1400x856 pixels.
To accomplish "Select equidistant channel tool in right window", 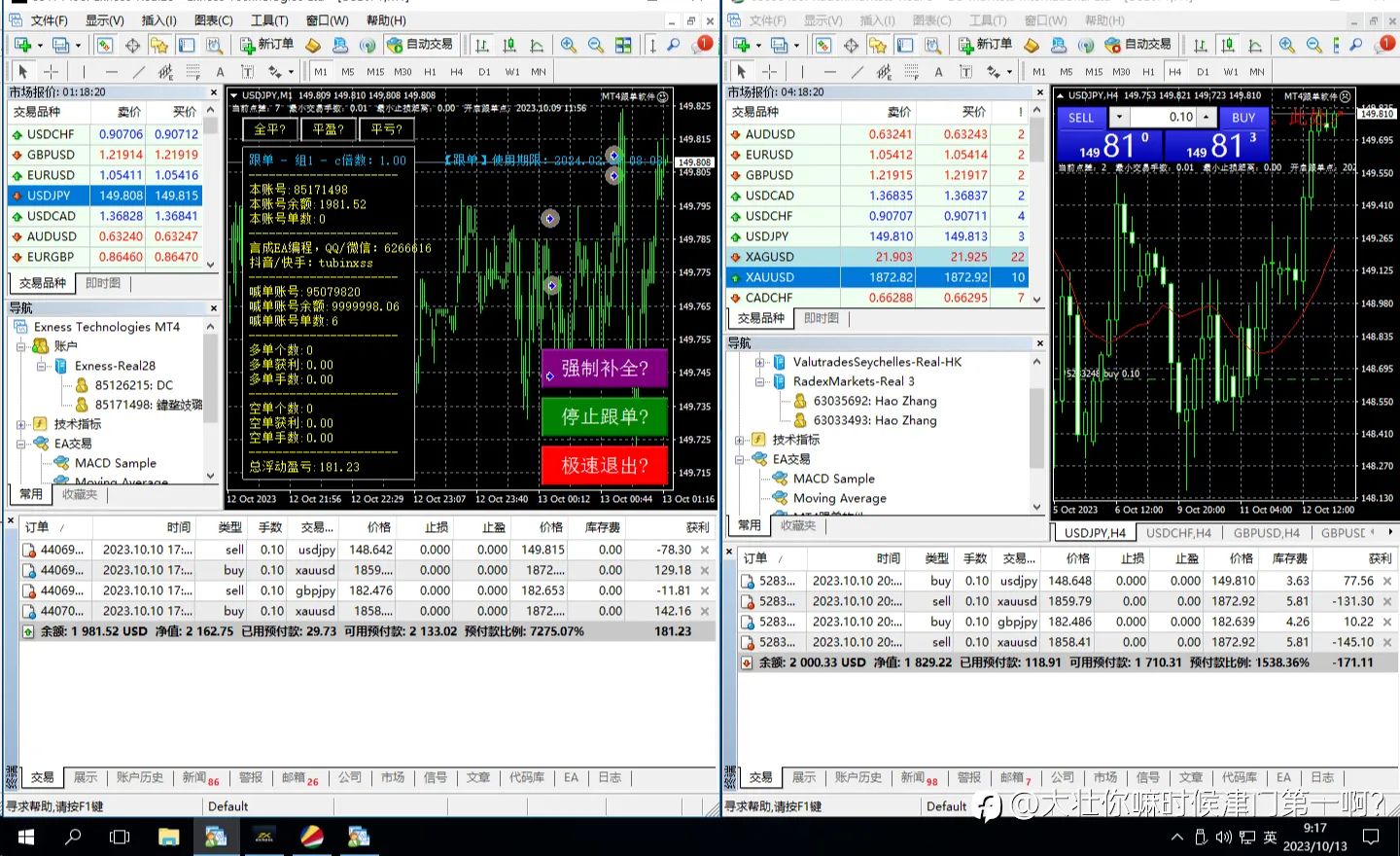I will (x=884, y=72).
